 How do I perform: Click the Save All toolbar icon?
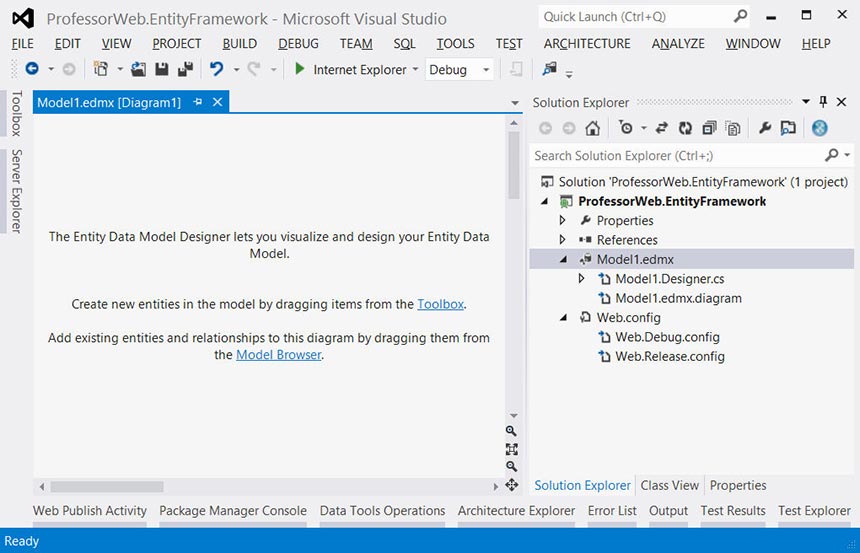[185, 69]
